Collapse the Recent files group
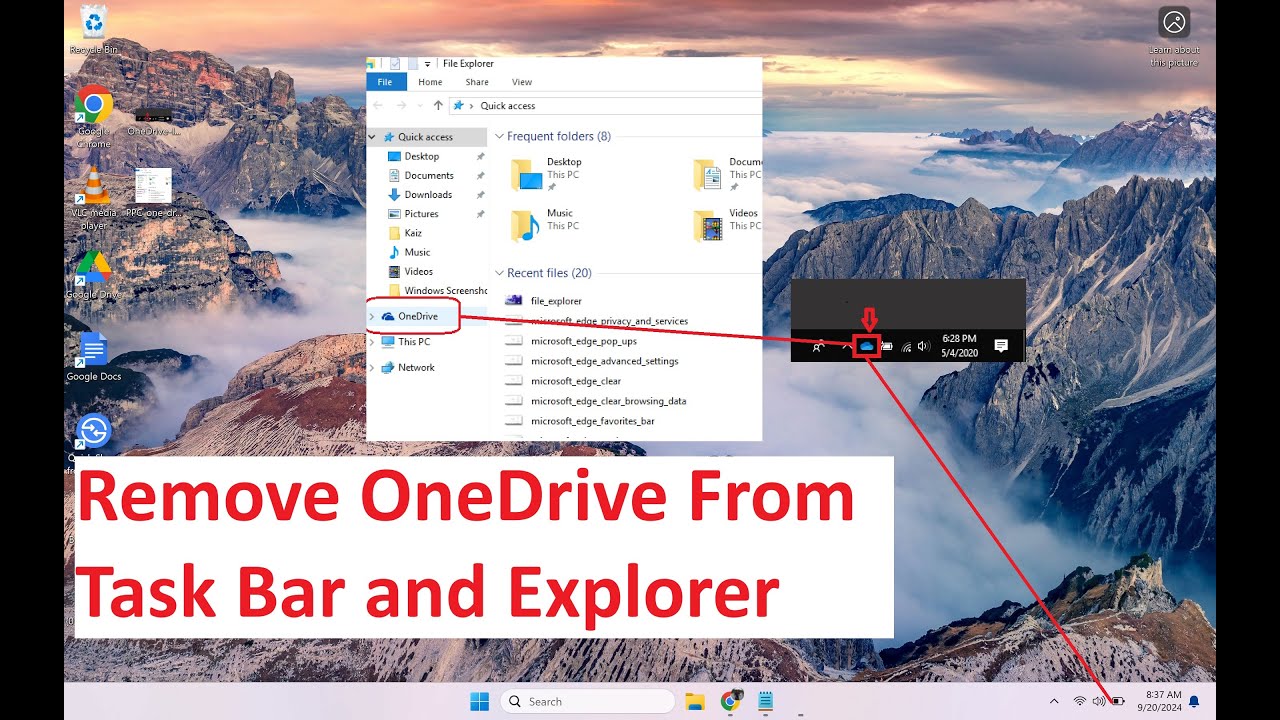Screen dimensions: 1280x720 point(499,273)
